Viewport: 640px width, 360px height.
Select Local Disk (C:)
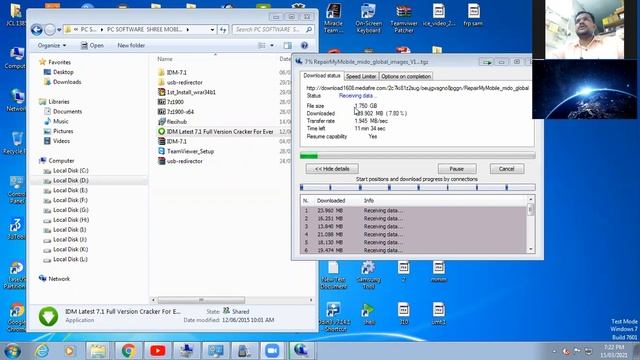[71, 171]
